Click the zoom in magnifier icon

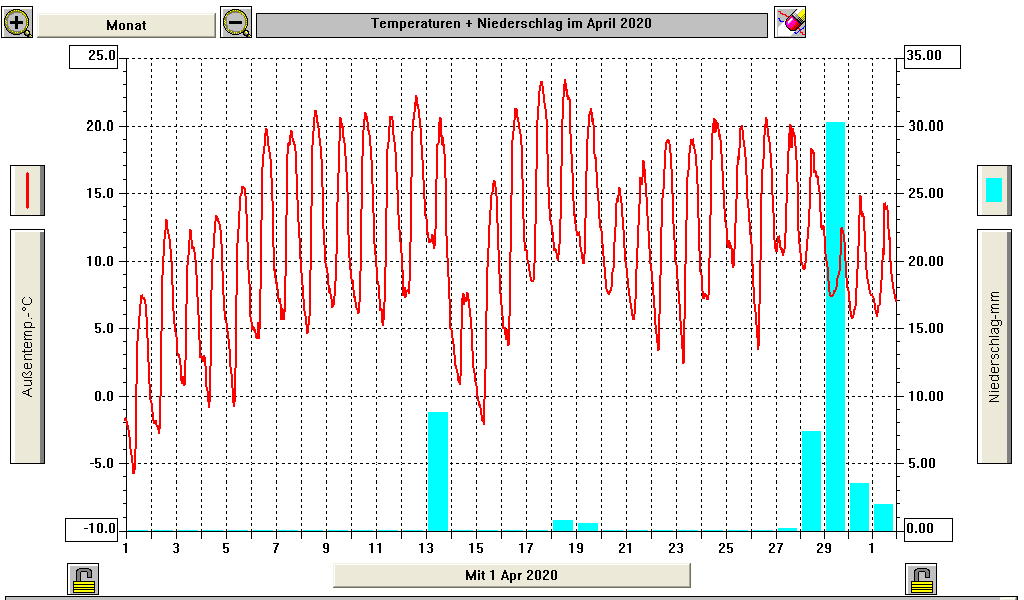coord(17,23)
